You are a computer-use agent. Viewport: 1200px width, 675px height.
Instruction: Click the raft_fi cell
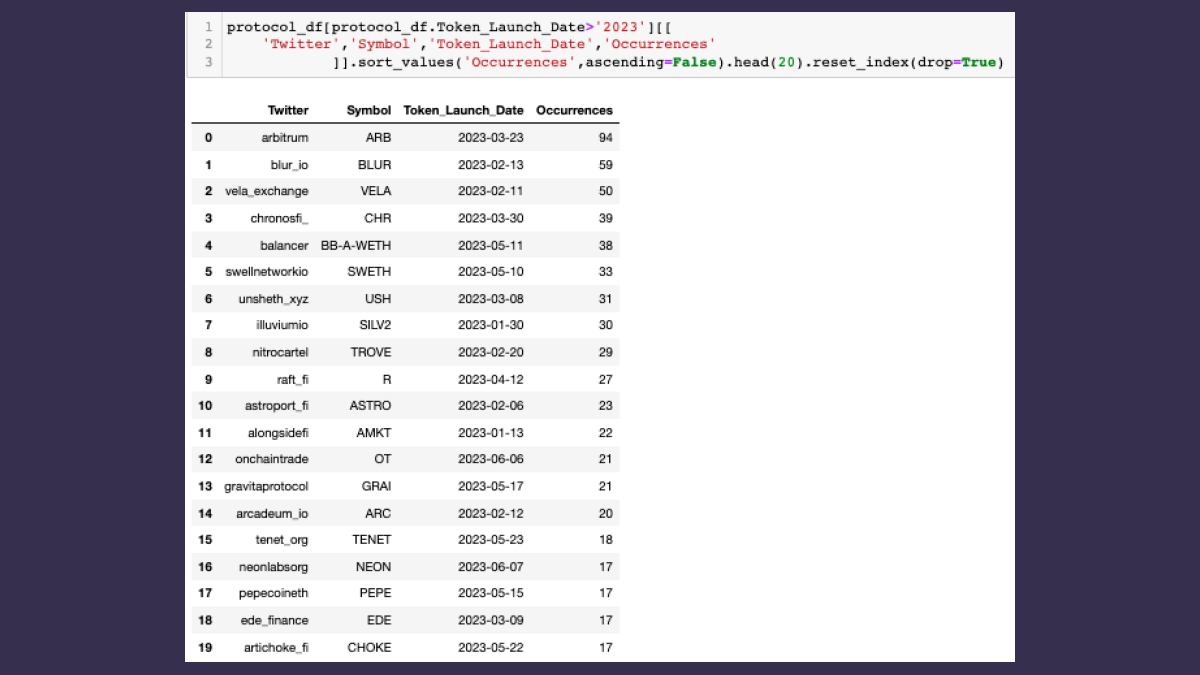[293, 379]
